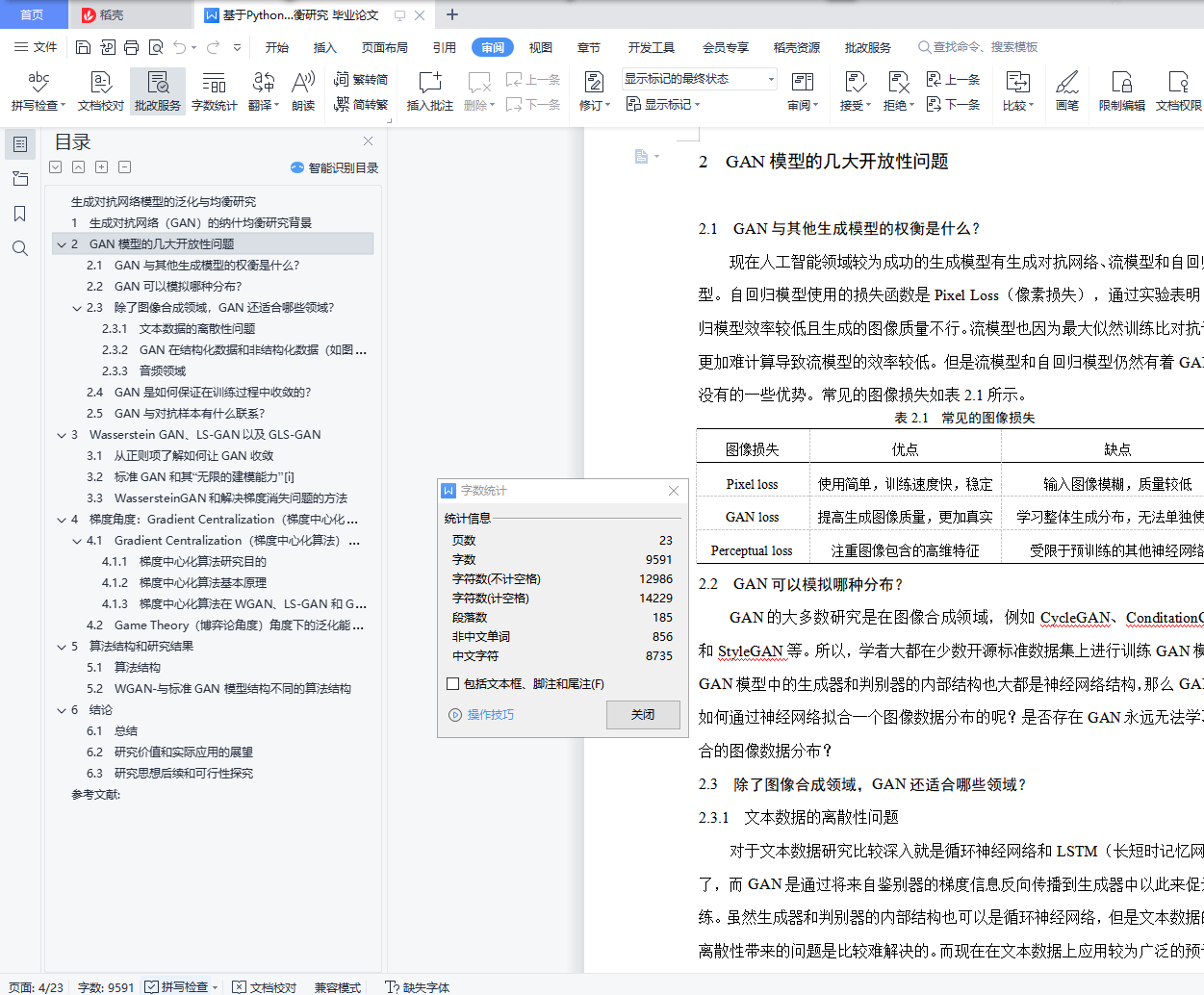This screenshot has height=995, width=1204.
Task: Convert text with 简转繁
Action: point(361,104)
